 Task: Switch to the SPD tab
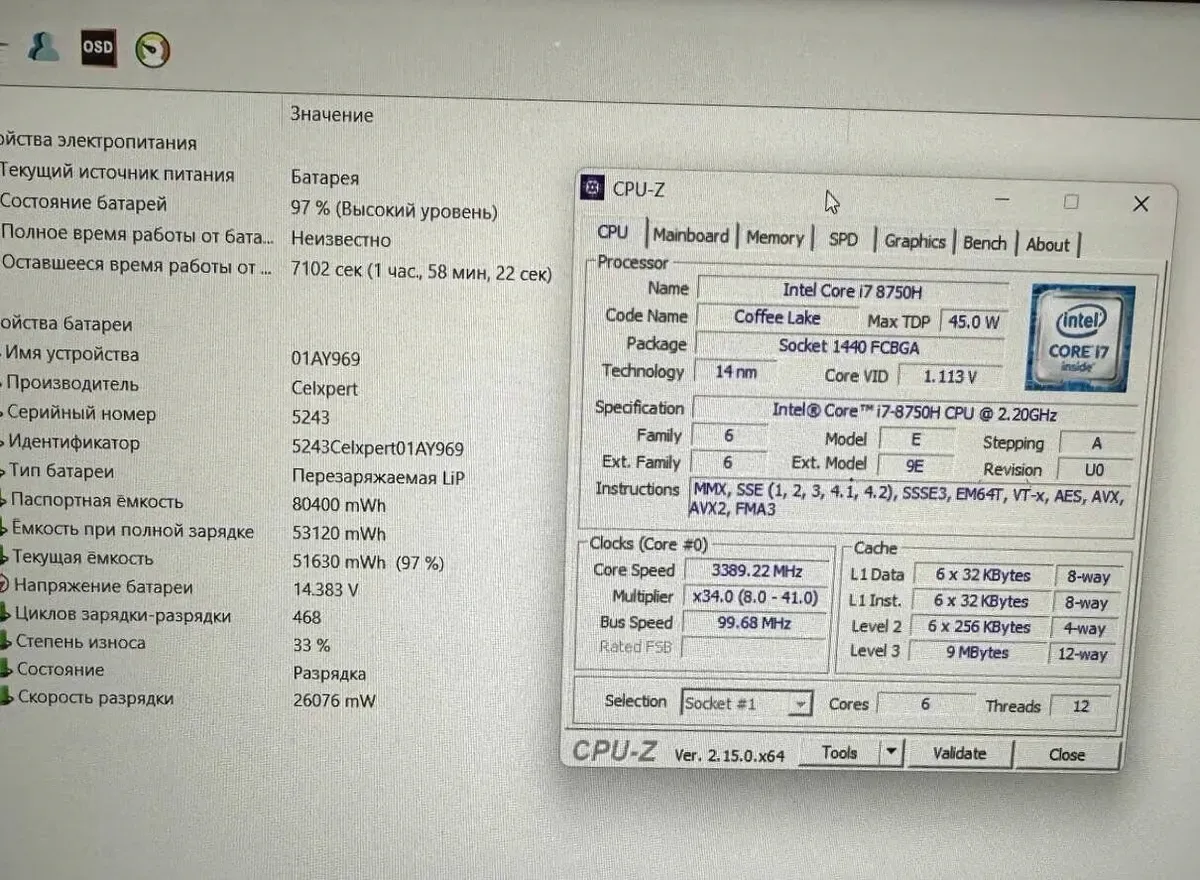point(843,240)
